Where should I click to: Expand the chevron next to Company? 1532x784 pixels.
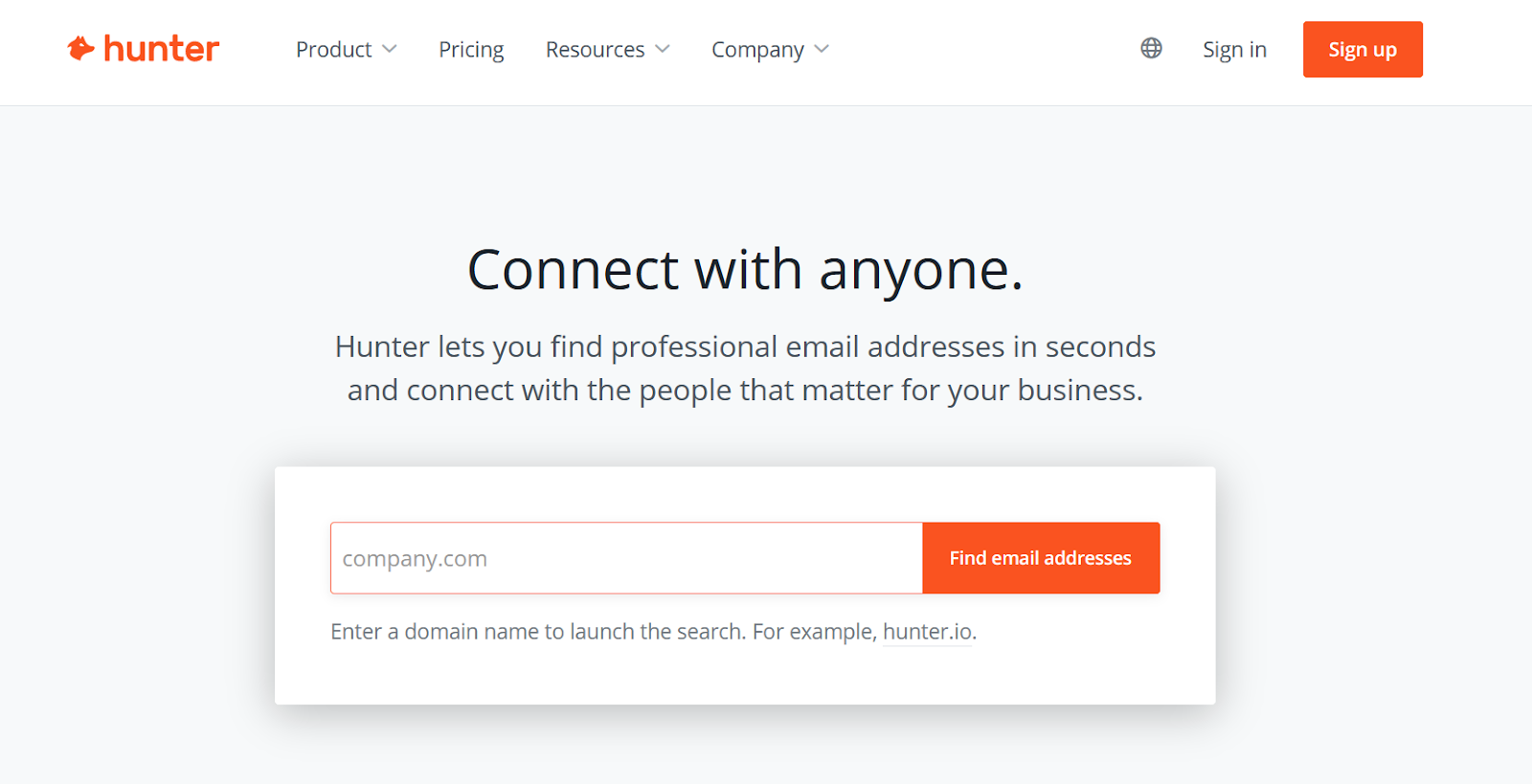822,49
